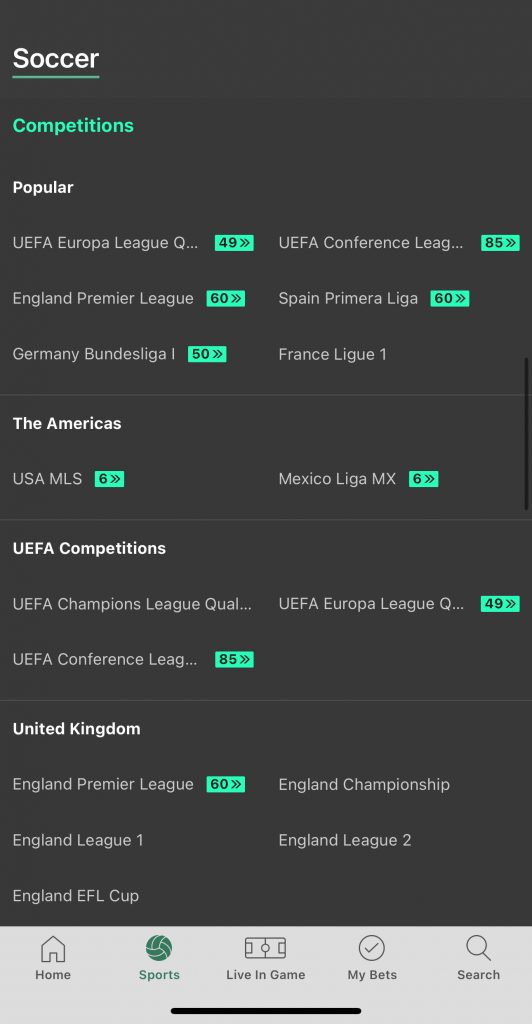Open England League 2
532x1024 pixels.
point(345,840)
